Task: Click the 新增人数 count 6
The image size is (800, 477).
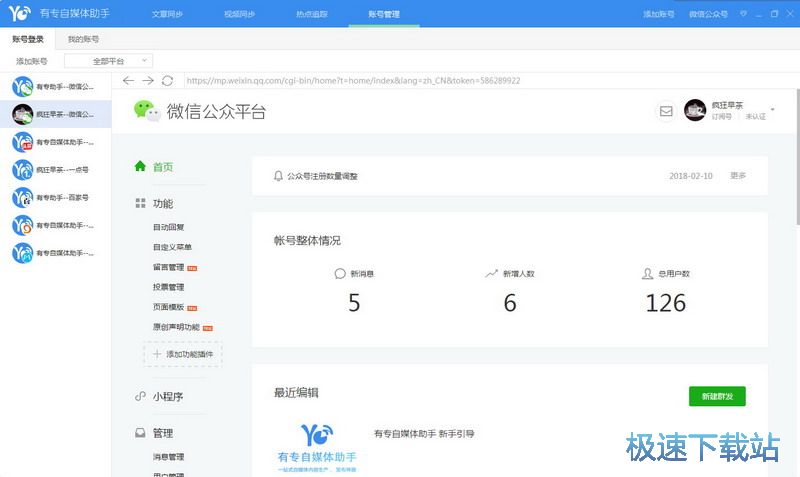Action: (510, 303)
